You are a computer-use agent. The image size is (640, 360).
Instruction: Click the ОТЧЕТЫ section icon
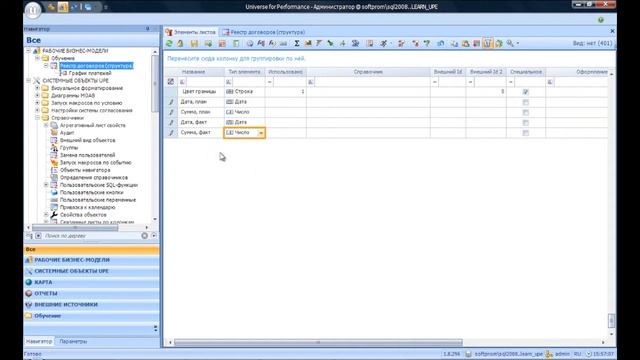point(29,293)
